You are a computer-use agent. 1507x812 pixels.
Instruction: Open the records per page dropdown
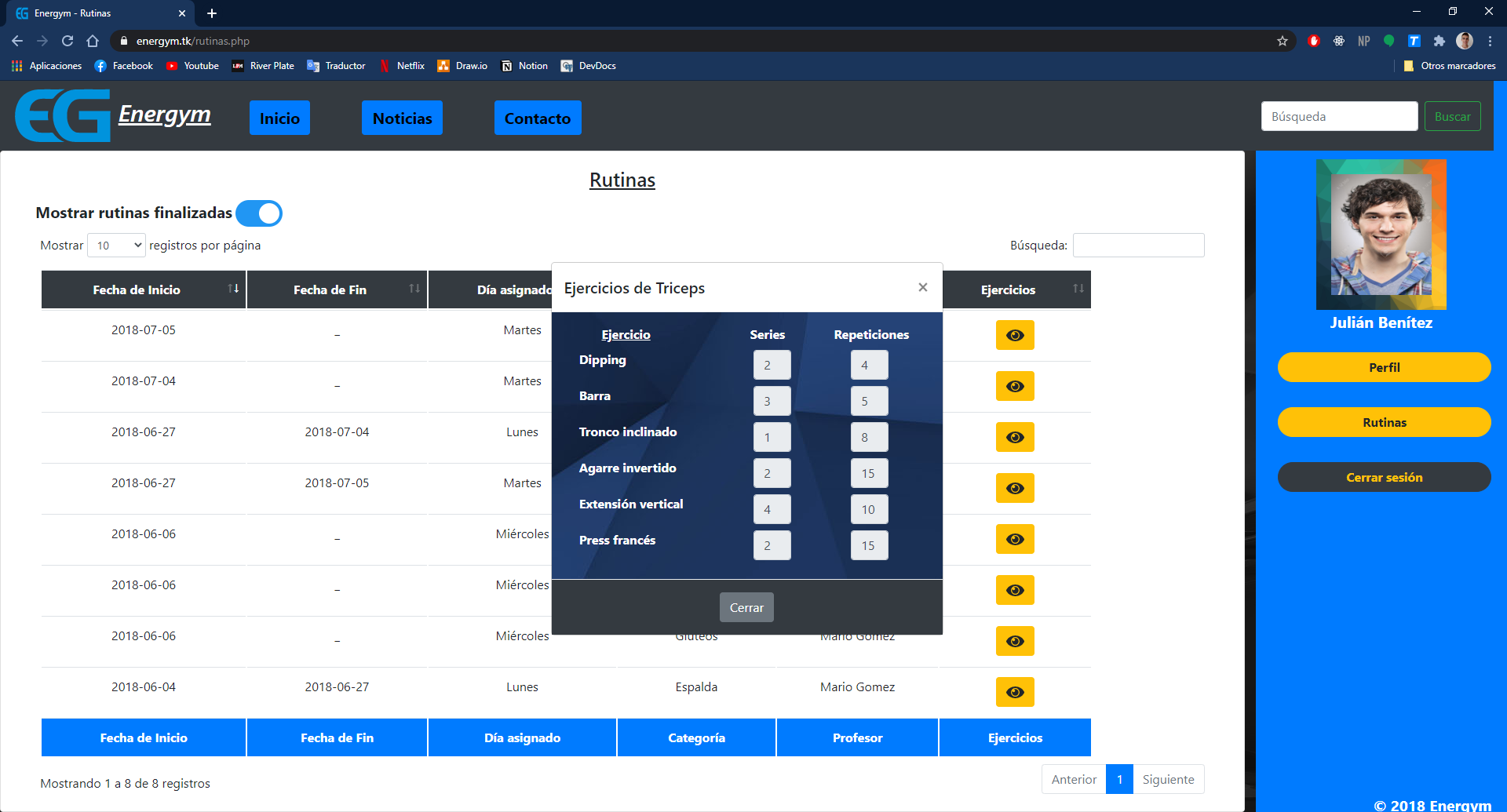[x=116, y=246]
